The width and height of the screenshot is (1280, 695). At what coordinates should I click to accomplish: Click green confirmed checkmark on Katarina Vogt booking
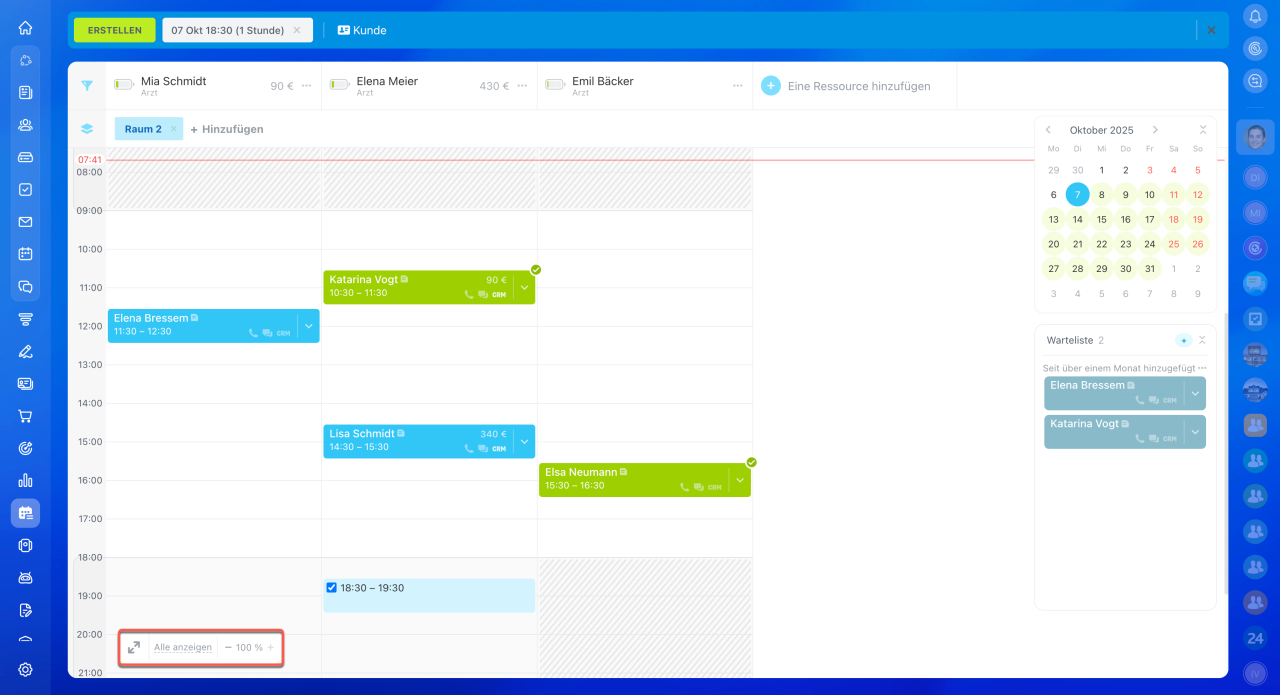click(x=536, y=270)
